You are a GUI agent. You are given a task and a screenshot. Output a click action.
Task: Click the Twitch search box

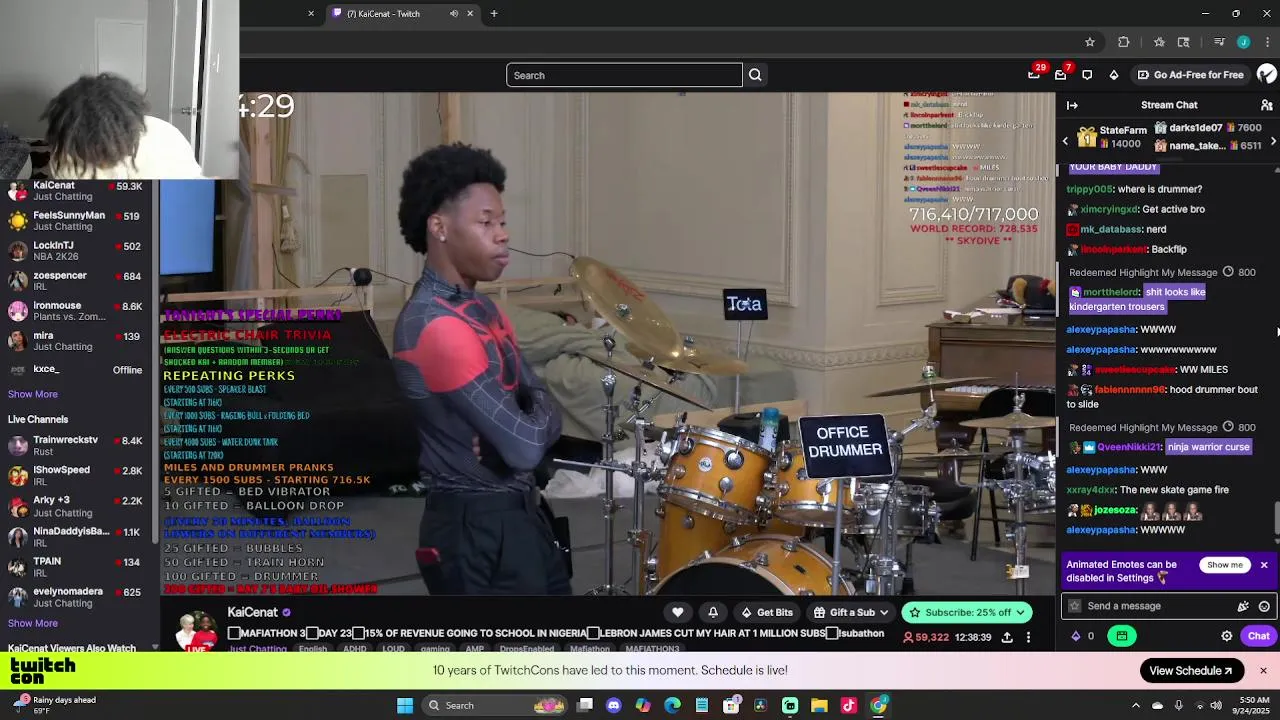[x=624, y=75]
